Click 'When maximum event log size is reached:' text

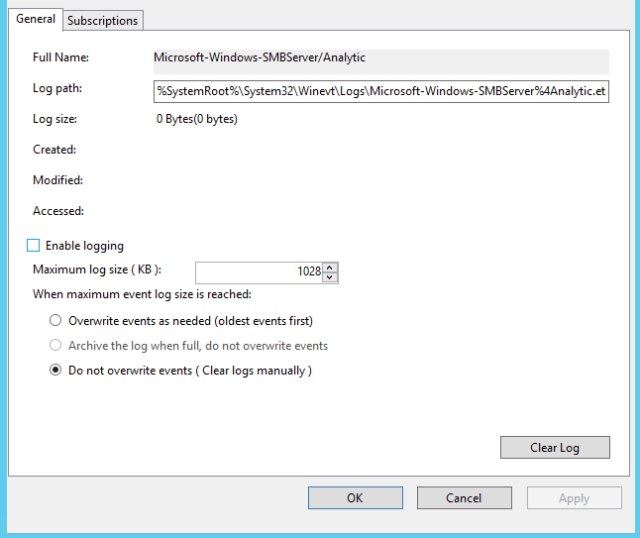click(x=142, y=294)
